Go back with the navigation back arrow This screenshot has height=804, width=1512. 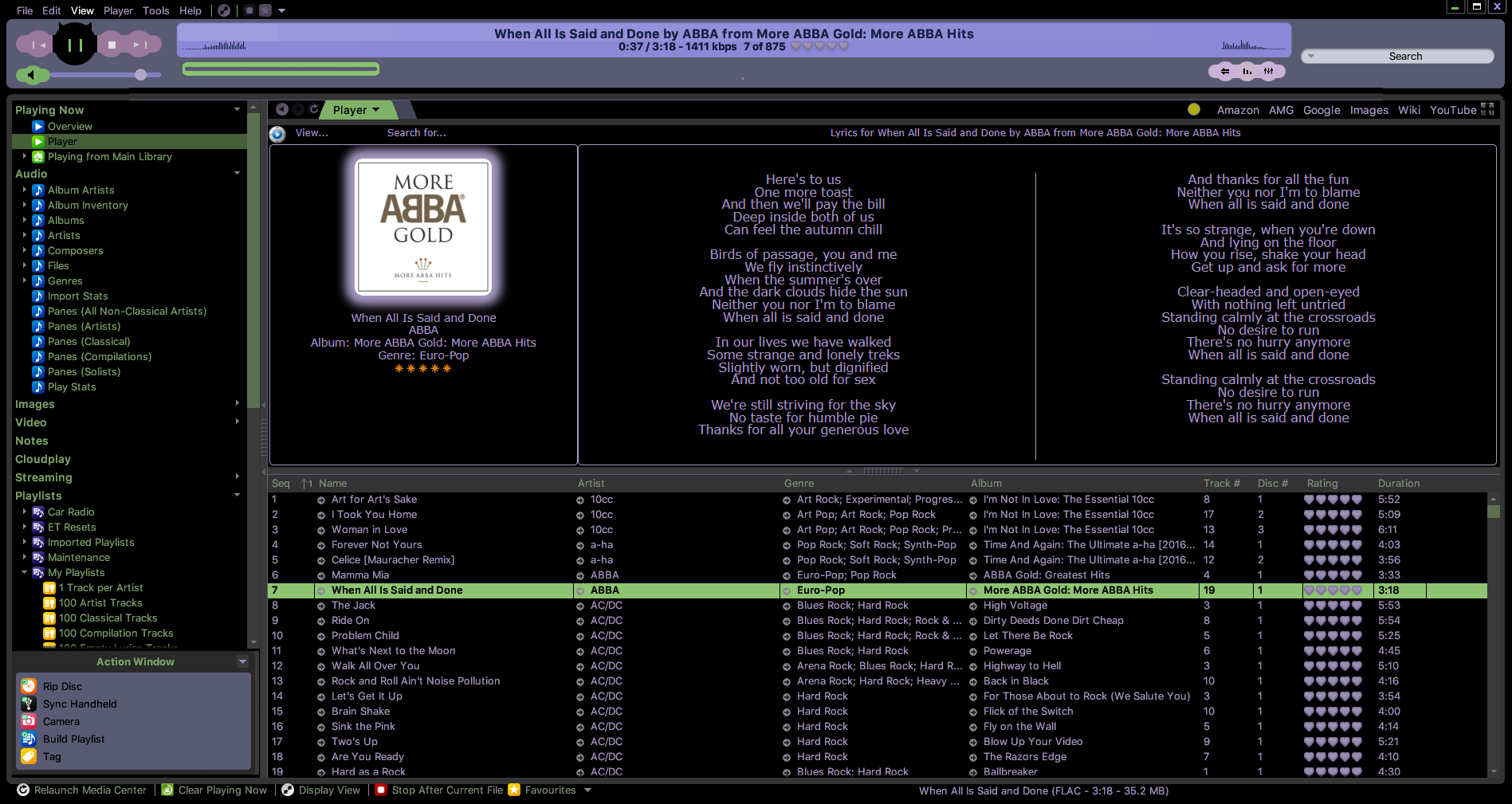click(x=281, y=109)
